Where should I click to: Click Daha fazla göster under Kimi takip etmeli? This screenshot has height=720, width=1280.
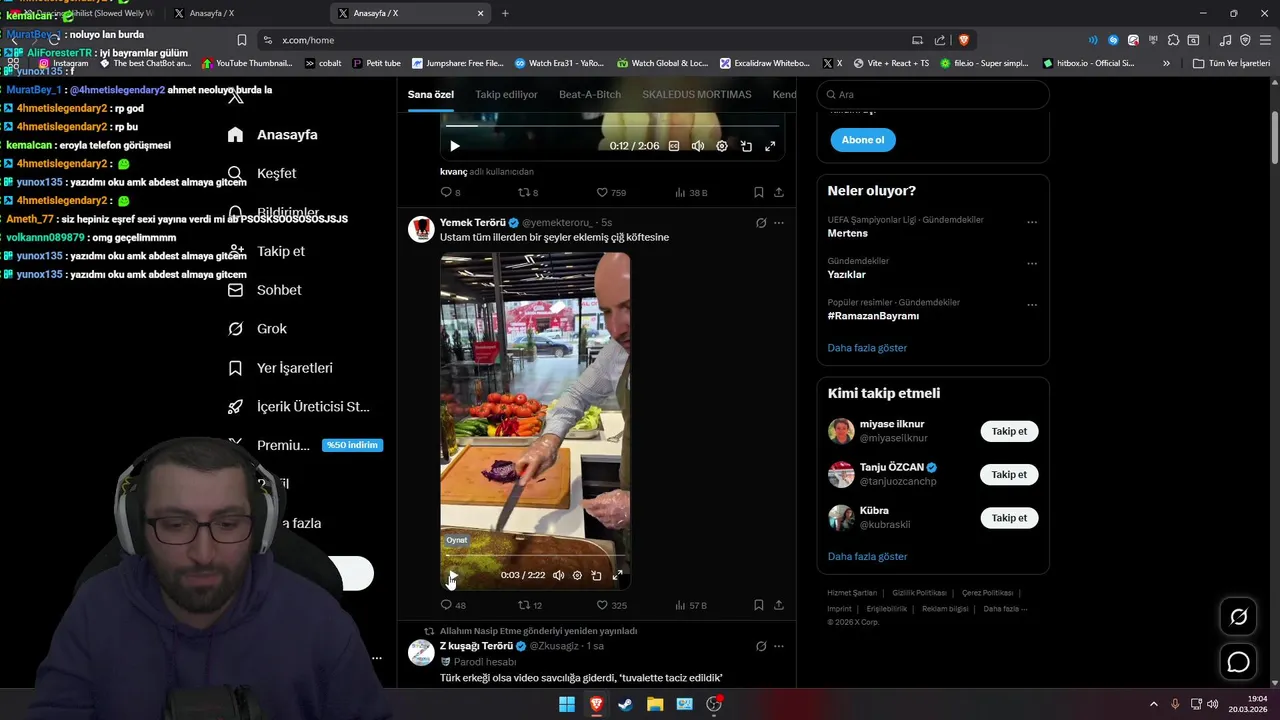(867, 556)
